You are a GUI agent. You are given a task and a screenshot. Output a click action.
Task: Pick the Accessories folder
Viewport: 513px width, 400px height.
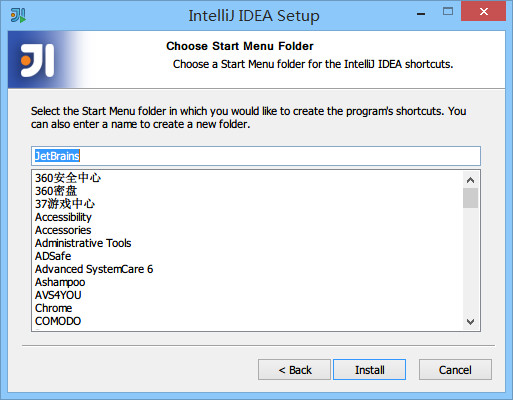63,230
